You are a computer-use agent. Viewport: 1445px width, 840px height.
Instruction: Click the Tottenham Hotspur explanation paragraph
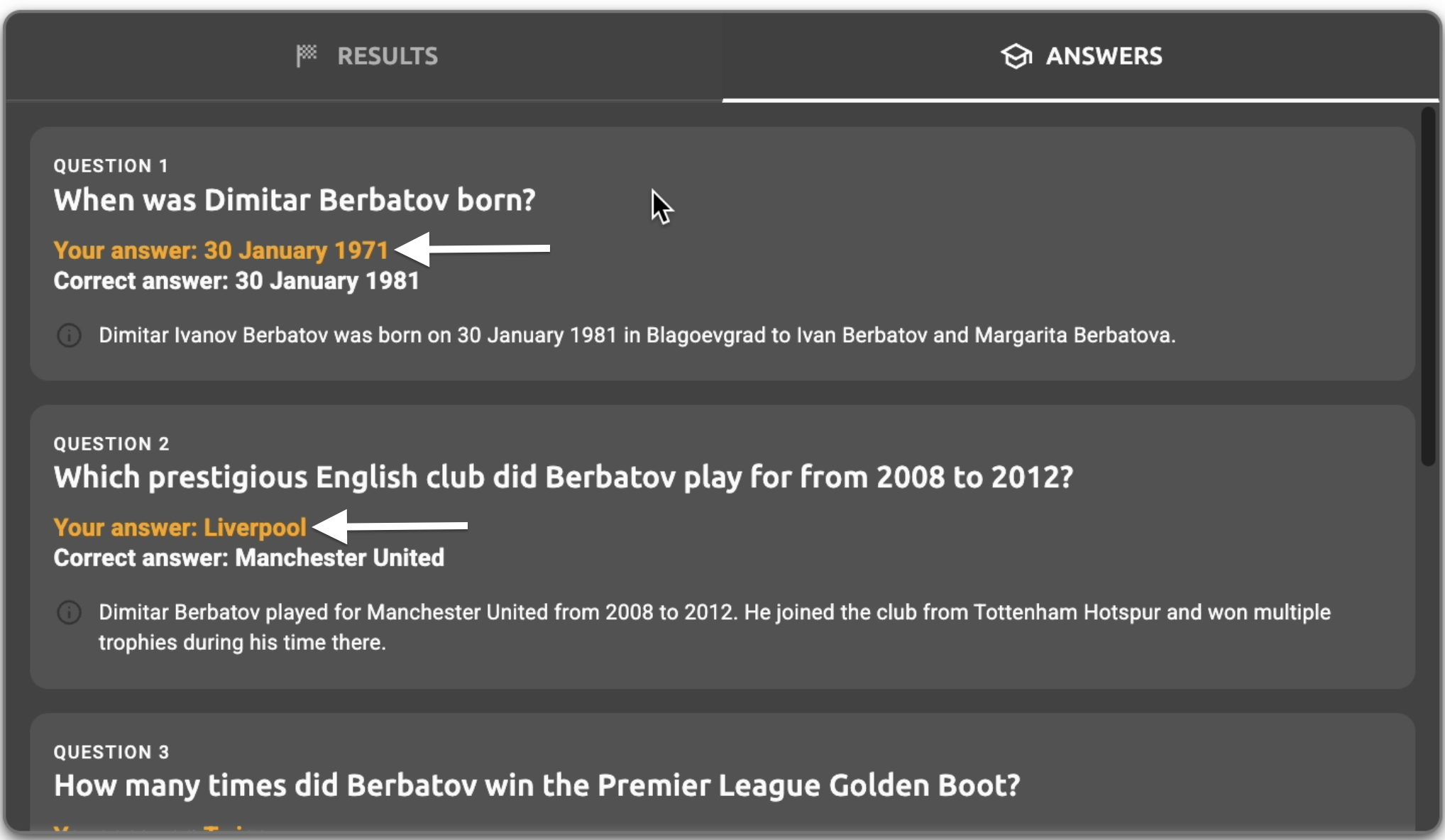click(x=714, y=627)
